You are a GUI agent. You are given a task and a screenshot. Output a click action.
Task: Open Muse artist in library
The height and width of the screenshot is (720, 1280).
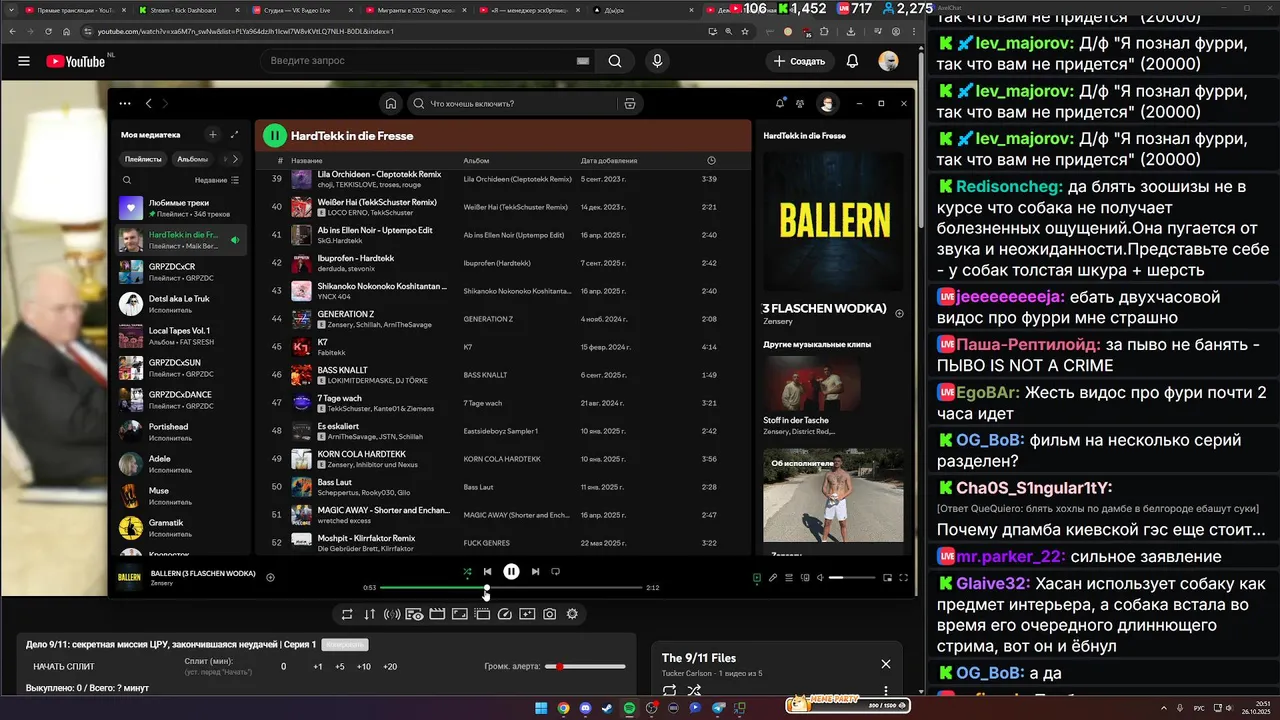click(x=182, y=496)
